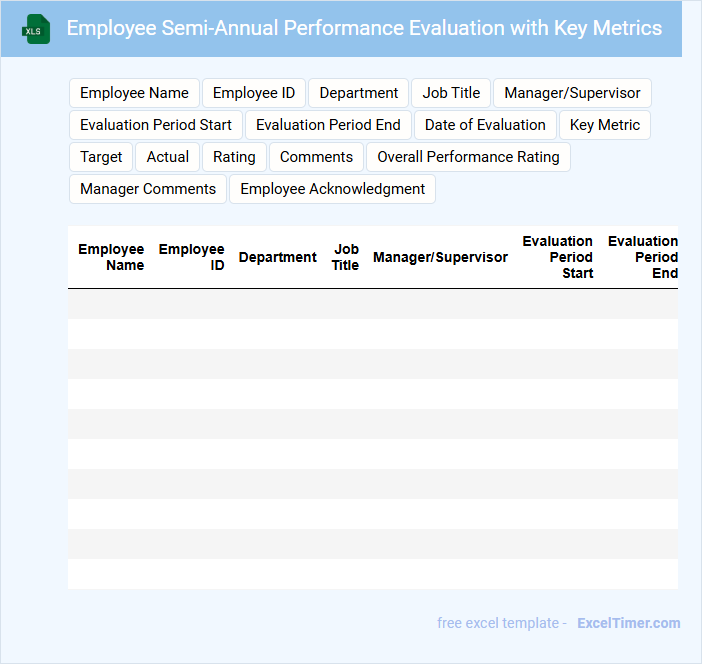Click the Manager Comments tag
The image size is (702, 664).
(x=148, y=189)
